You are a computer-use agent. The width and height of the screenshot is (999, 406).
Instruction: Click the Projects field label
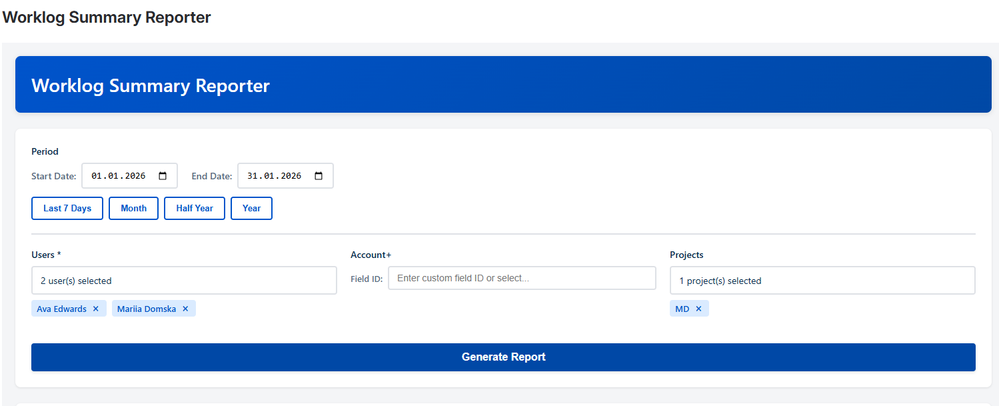point(687,254)
